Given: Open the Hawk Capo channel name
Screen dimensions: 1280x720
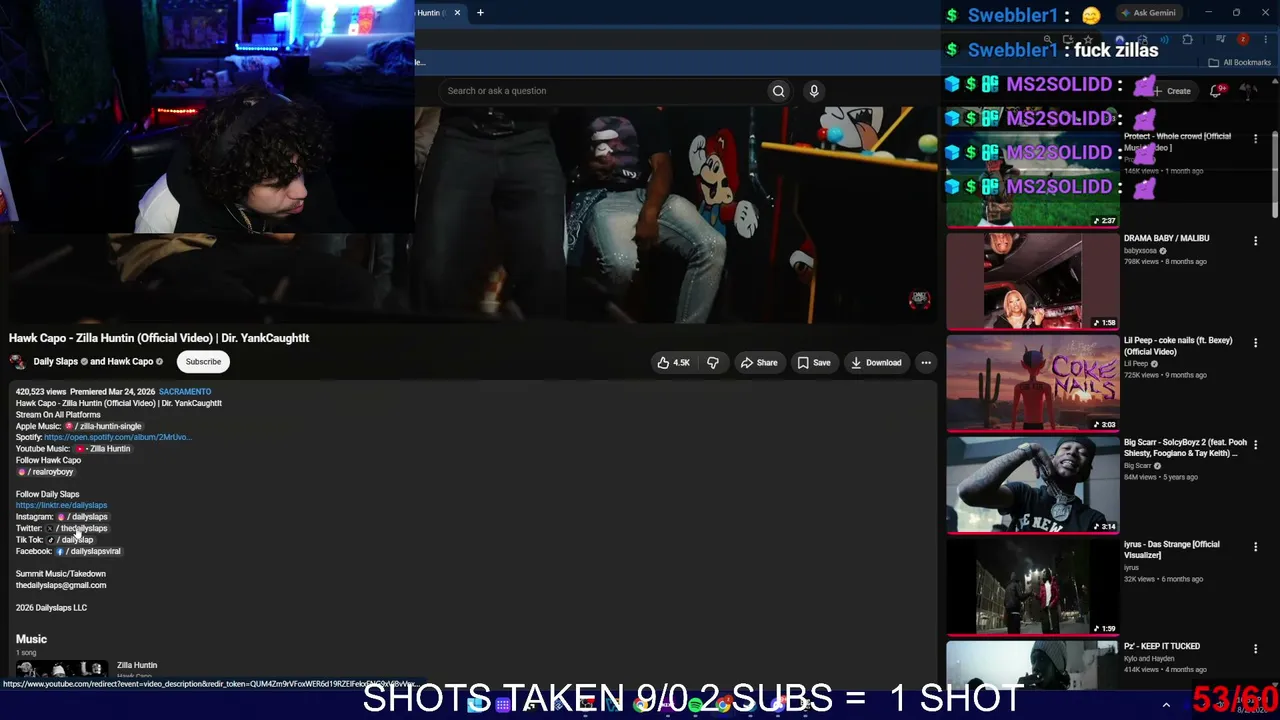Looking at the screenshot, I should [130, 362].
